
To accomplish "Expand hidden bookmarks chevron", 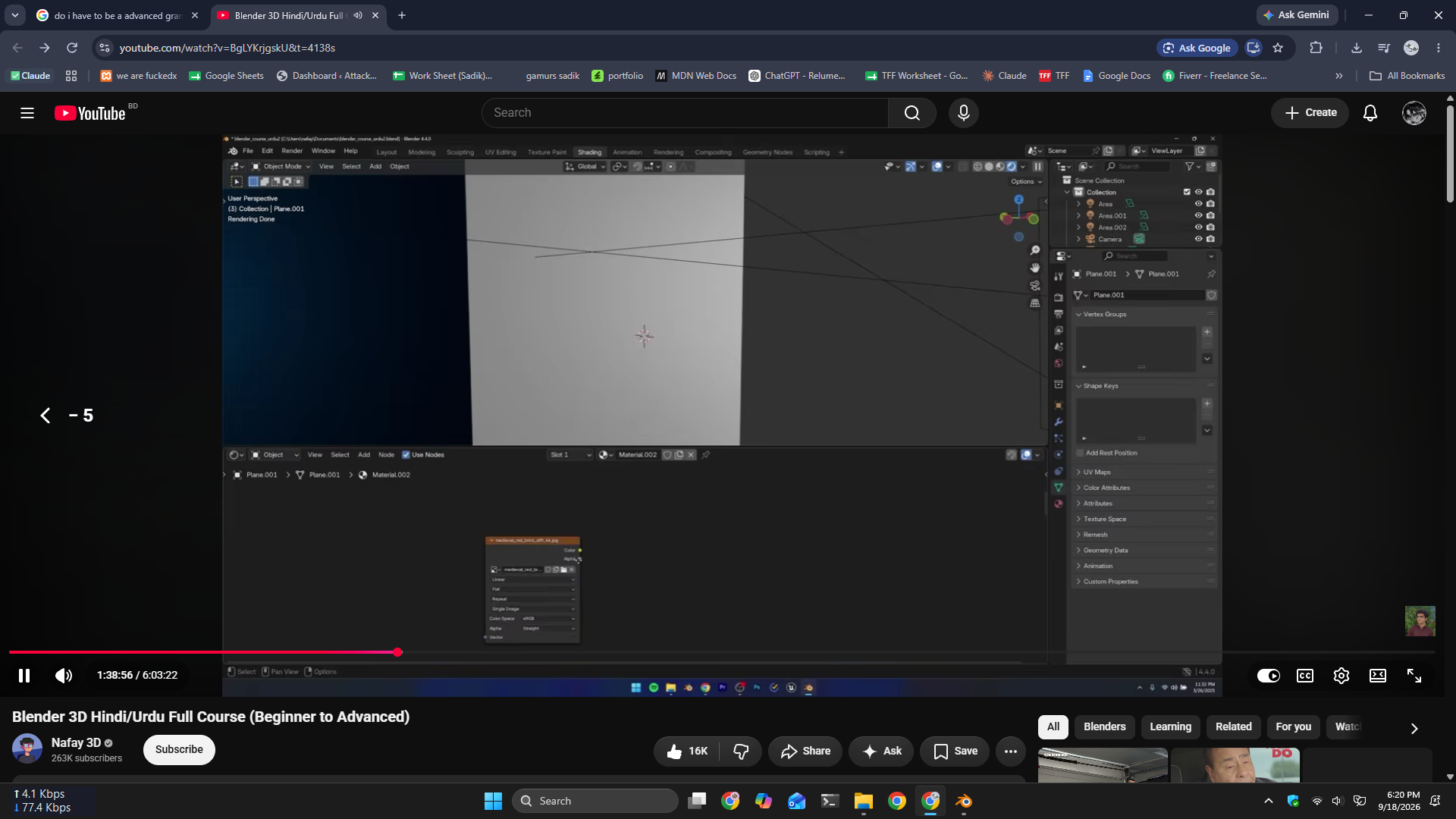I will click(1339, 76).
